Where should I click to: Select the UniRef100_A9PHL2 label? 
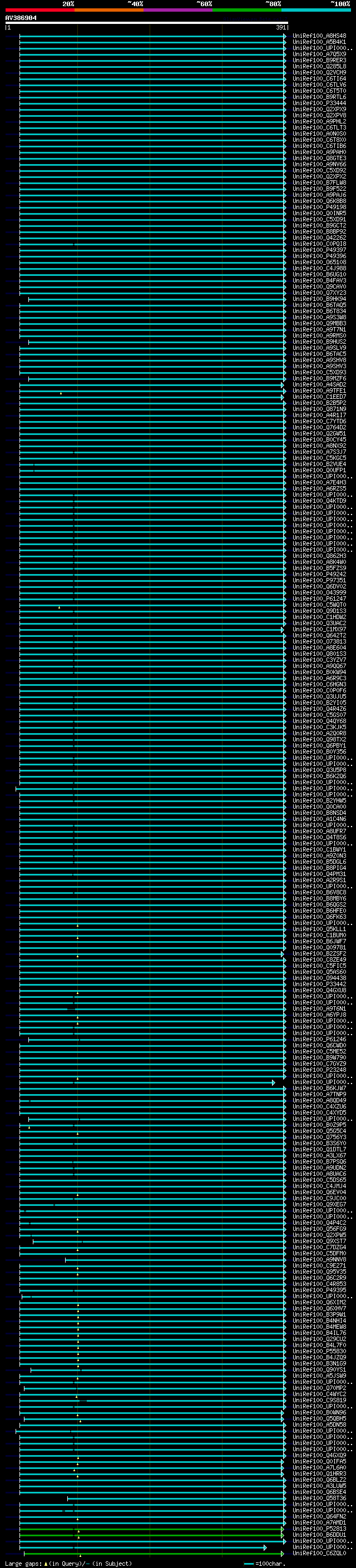point(319,122)
